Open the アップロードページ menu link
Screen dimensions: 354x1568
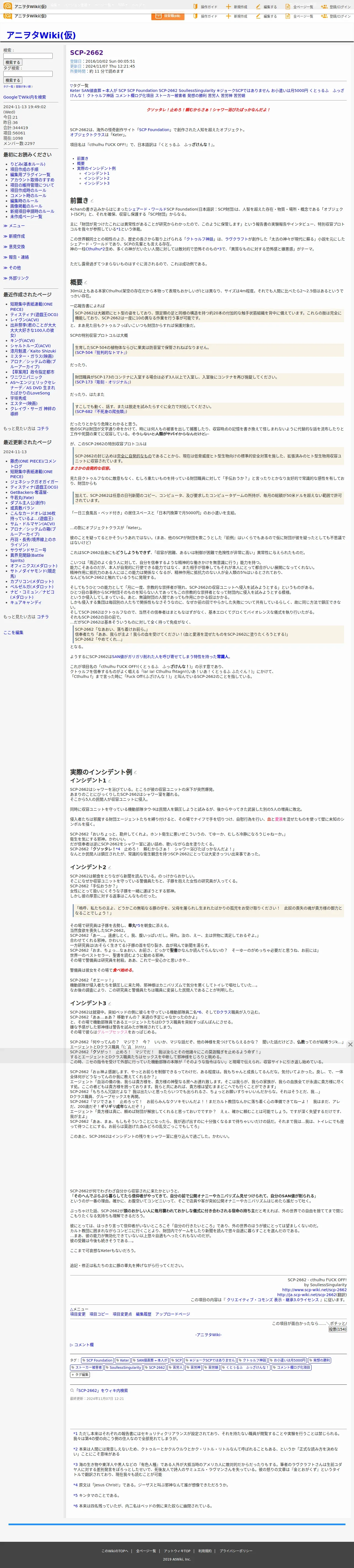click(173, 1314)
